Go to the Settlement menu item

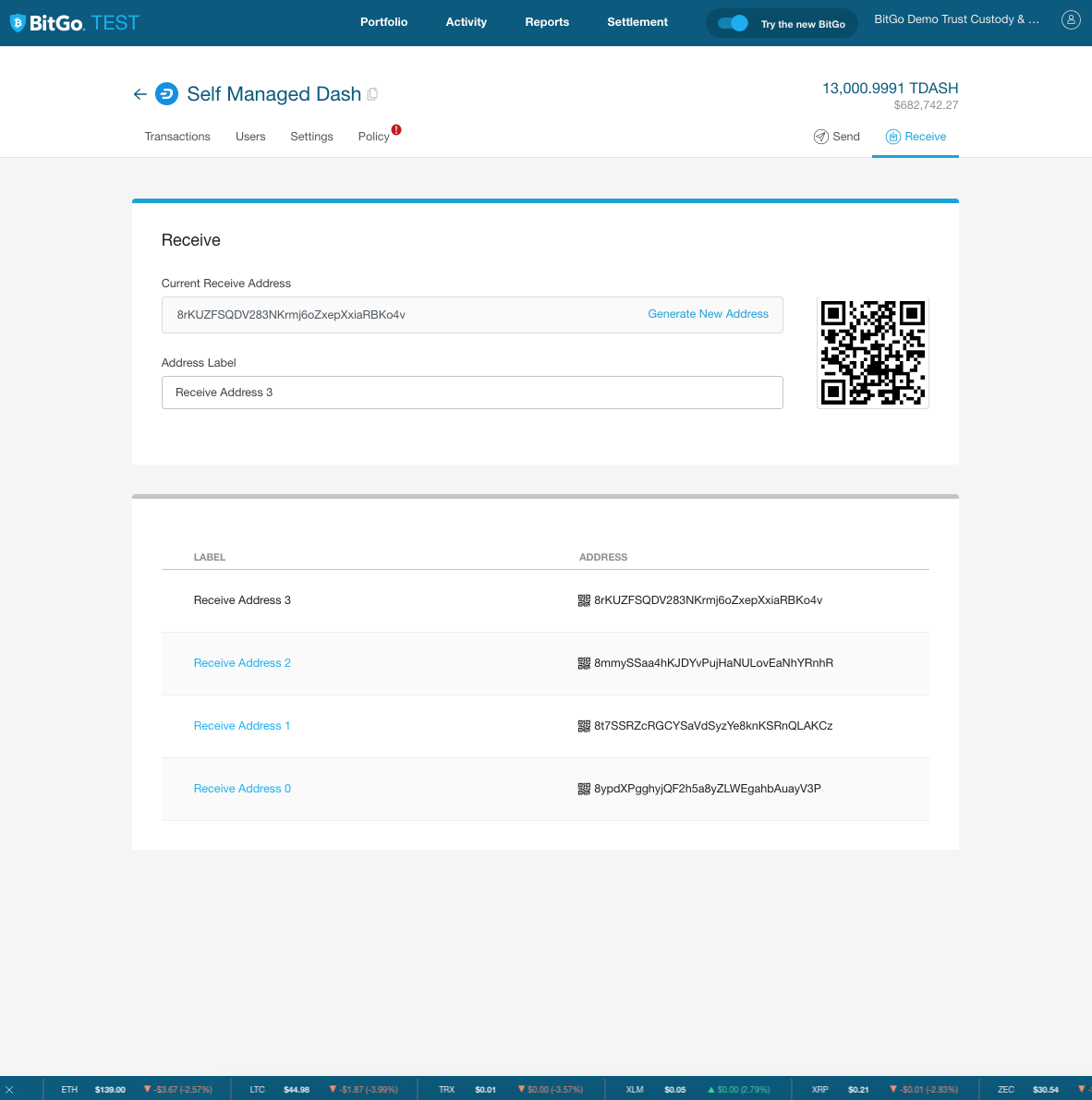click(637, 22)
